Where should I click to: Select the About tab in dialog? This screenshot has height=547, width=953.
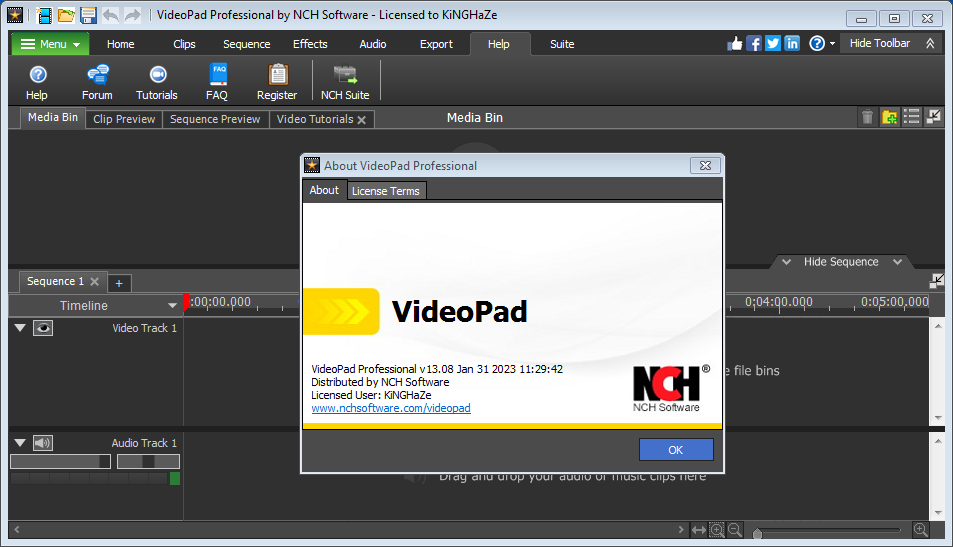(324, 190)
